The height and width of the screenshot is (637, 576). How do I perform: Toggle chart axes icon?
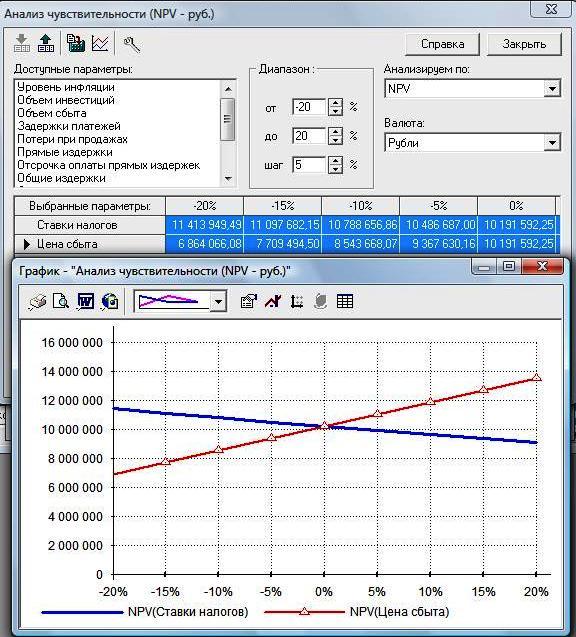[x=297, y=301]
